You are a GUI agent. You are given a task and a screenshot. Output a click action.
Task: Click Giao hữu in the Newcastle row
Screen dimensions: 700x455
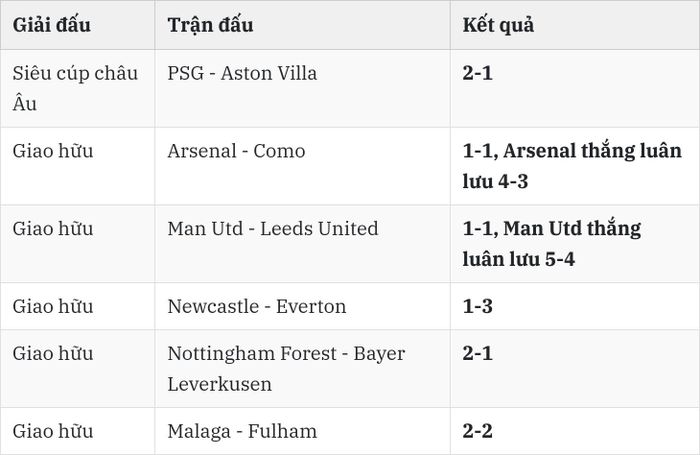tap(53, 306)
